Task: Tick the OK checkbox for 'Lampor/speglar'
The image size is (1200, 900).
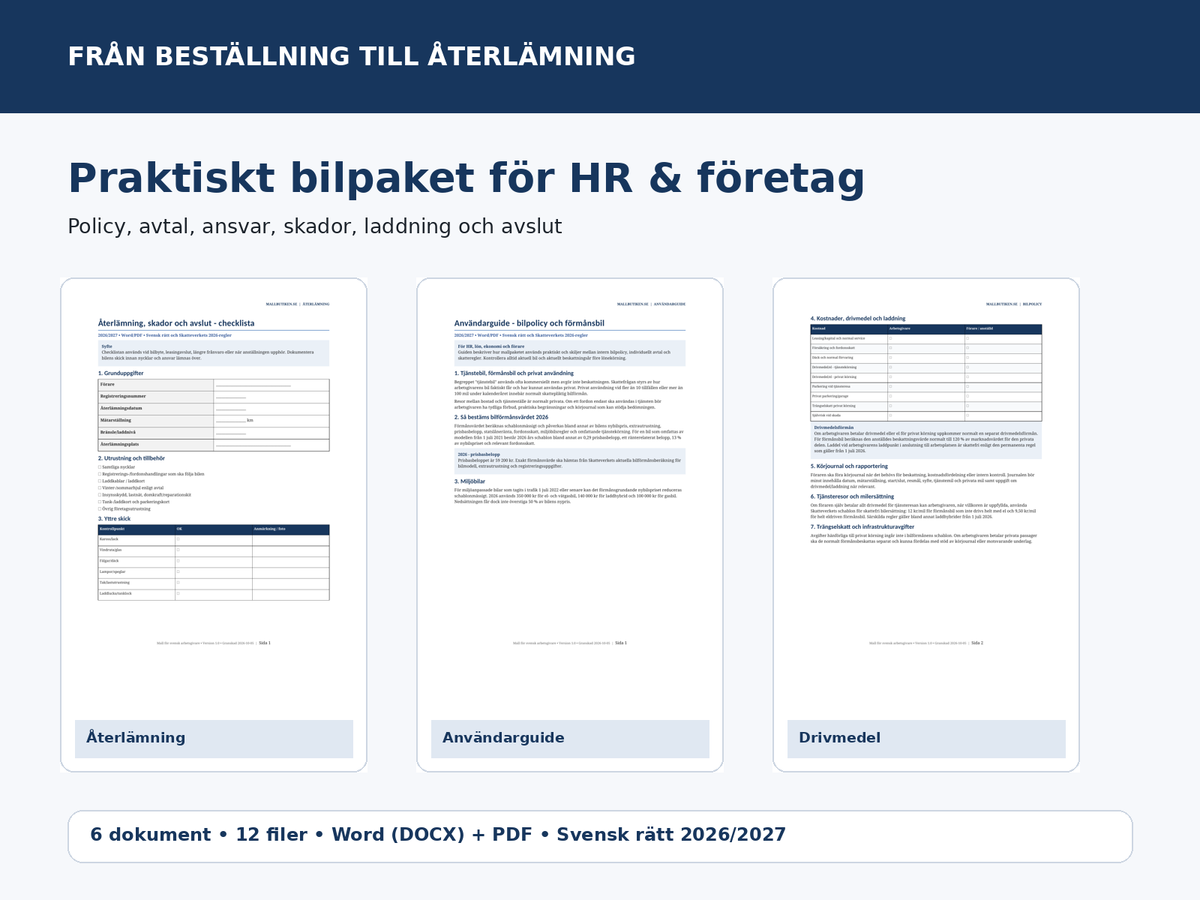Action: (178, 572)
